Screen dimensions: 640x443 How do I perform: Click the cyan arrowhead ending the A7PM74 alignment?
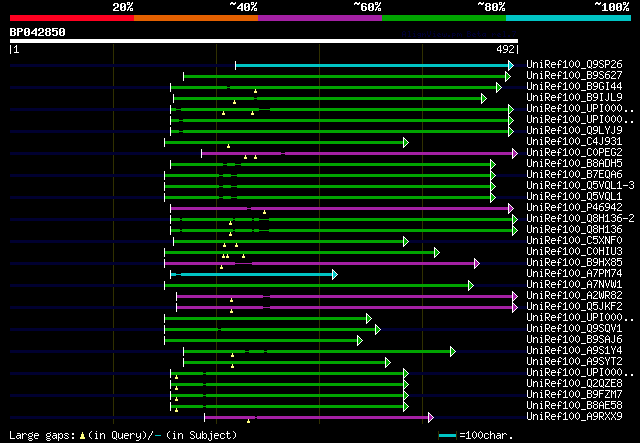335,274
